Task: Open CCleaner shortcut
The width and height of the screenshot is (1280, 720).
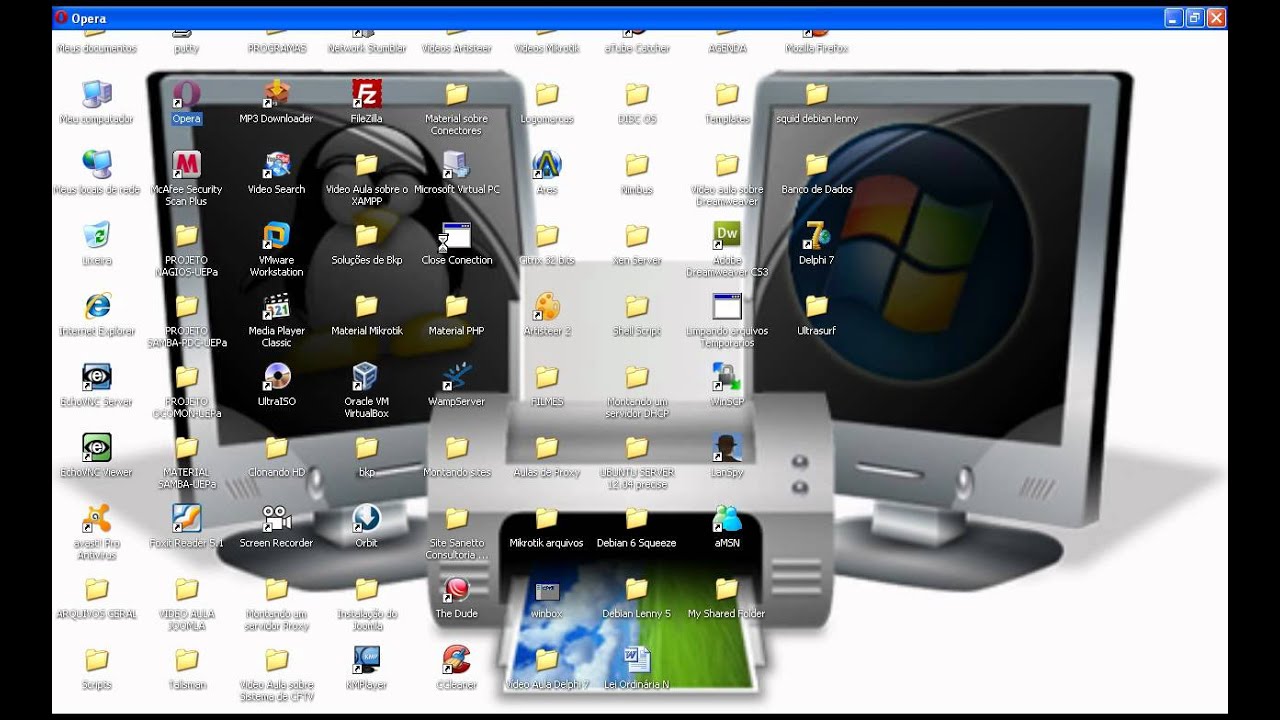Action: pyautogui.click(x=457, y=661)
